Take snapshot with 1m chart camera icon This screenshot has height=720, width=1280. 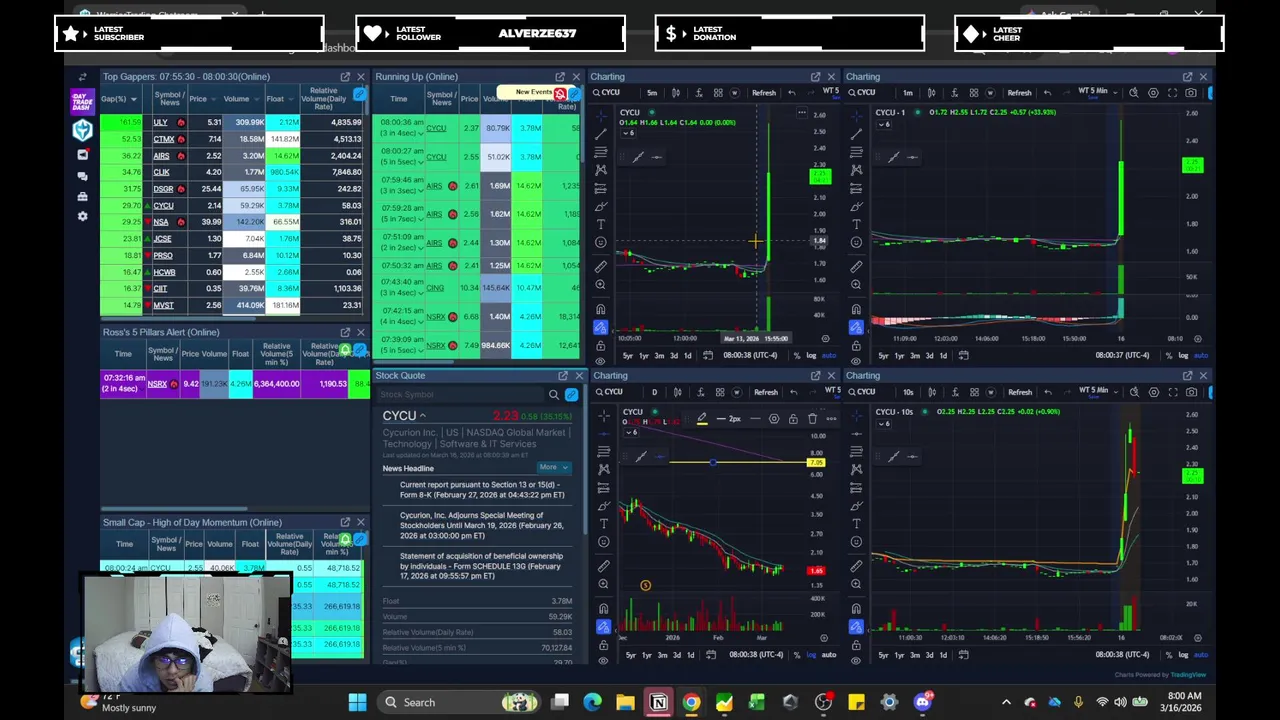(1191, 93)
